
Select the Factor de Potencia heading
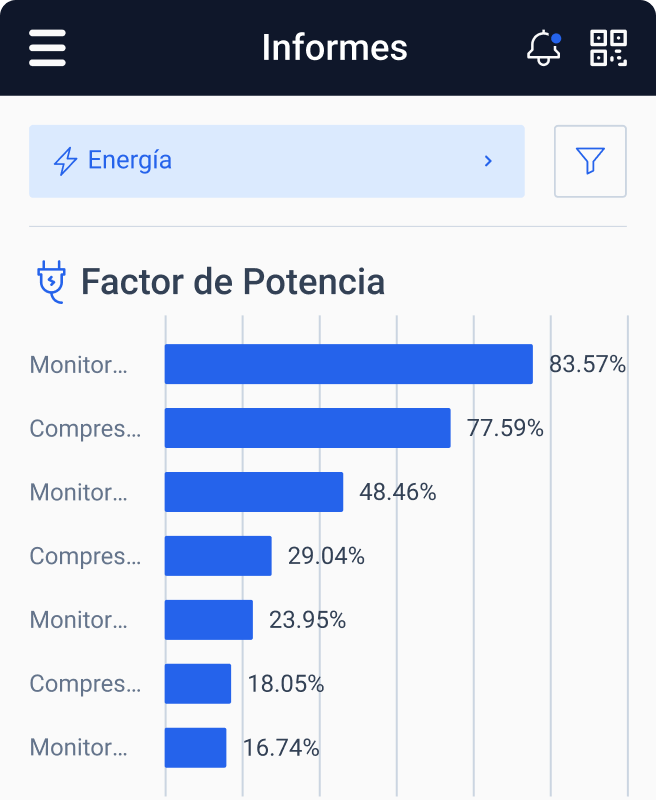(x=232, y=282)
